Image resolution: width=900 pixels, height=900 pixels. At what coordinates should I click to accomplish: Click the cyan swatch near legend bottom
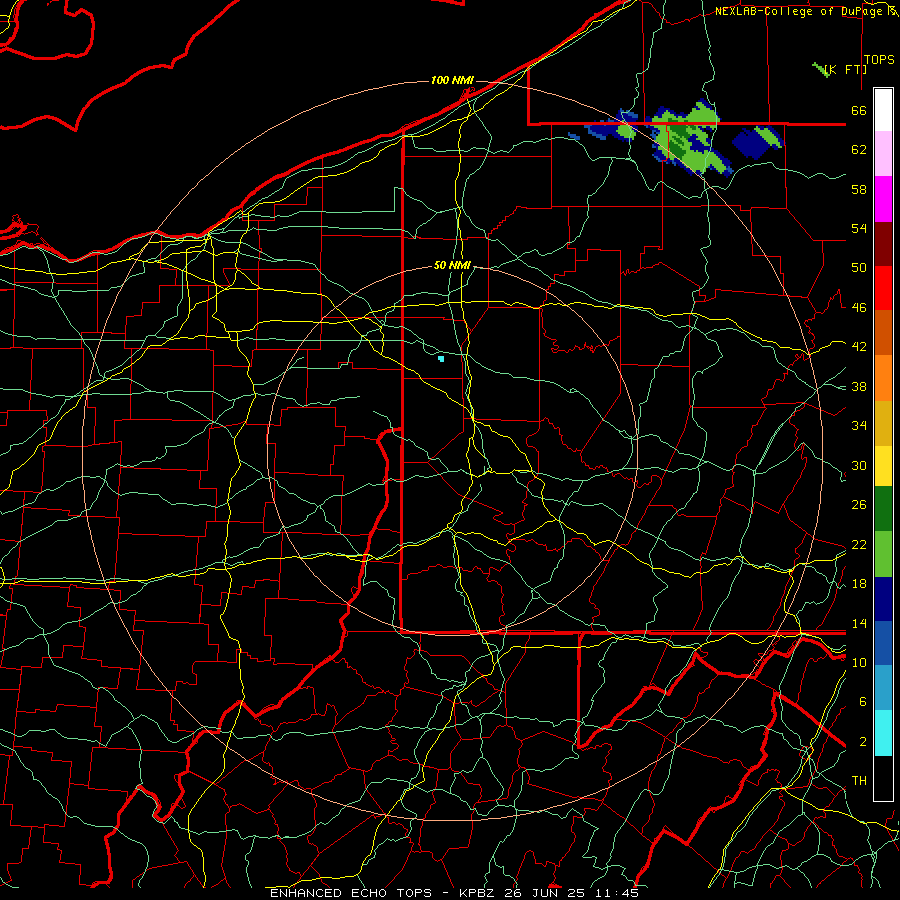point(883,733)
